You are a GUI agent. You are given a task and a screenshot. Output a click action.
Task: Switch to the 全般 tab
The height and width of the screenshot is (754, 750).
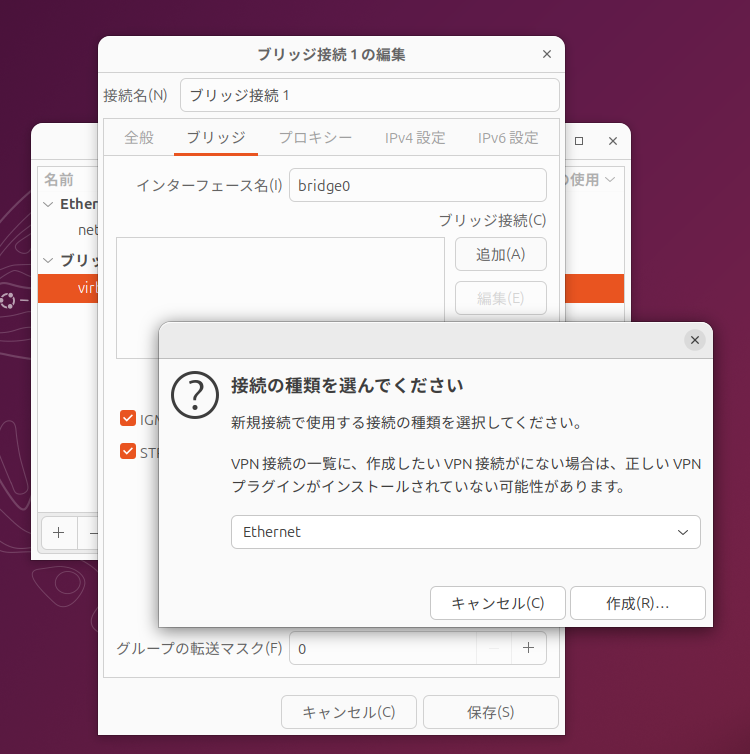pos(139,138)
